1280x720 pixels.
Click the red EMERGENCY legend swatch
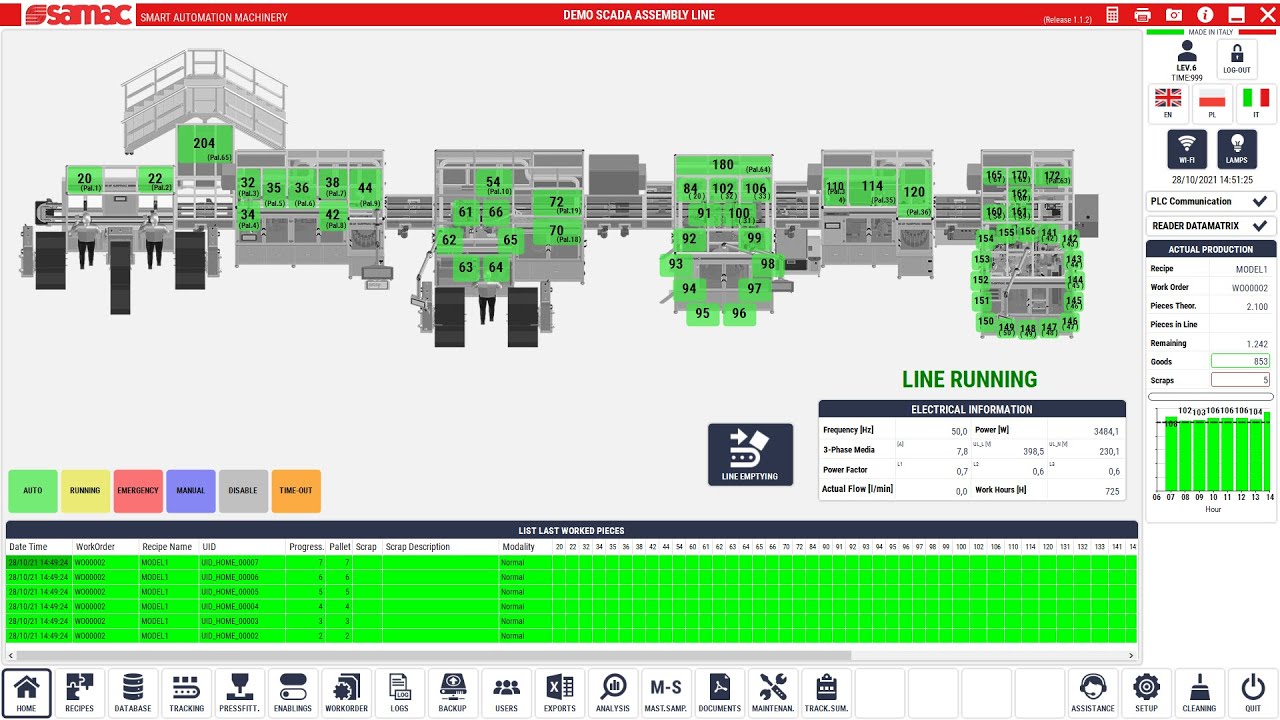tap(138, 491)
